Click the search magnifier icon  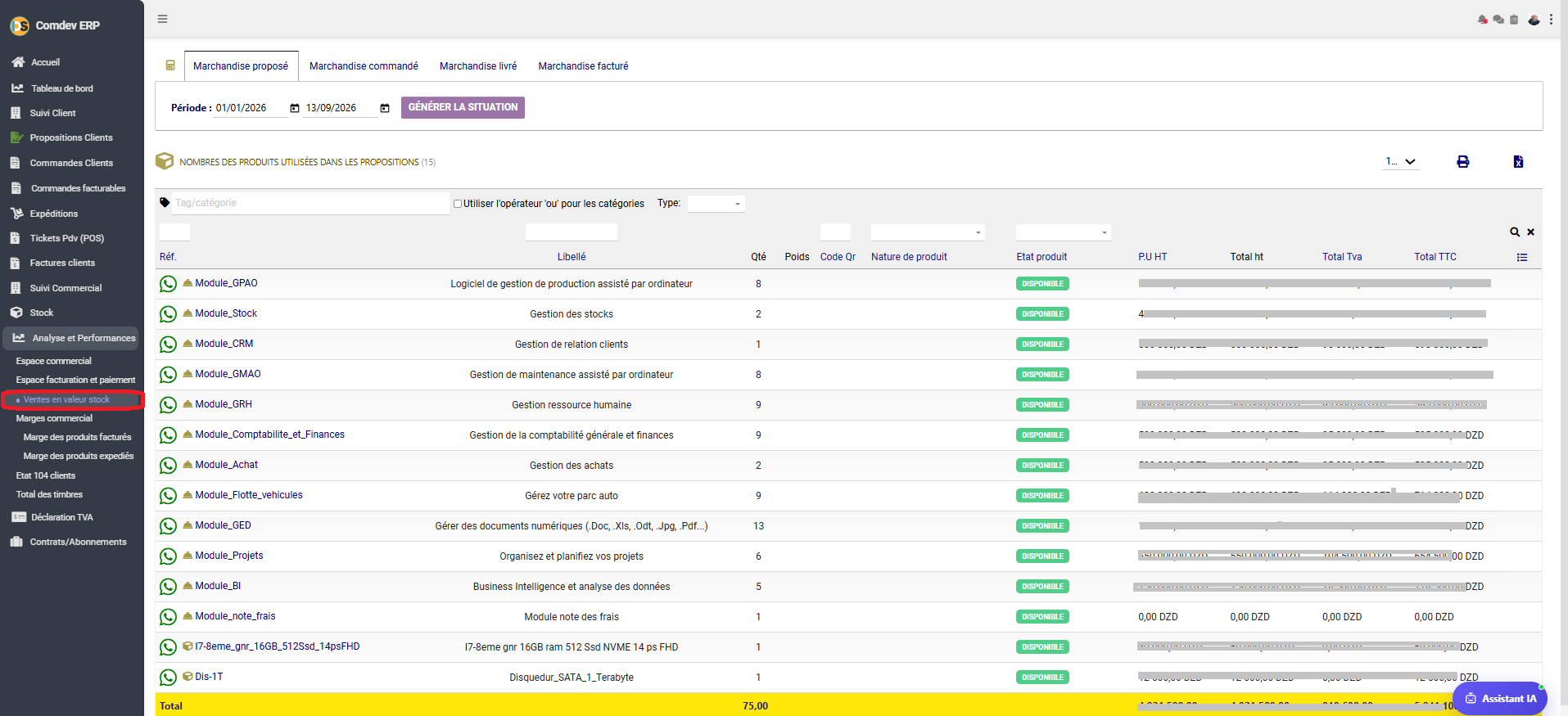[1515, 232]
